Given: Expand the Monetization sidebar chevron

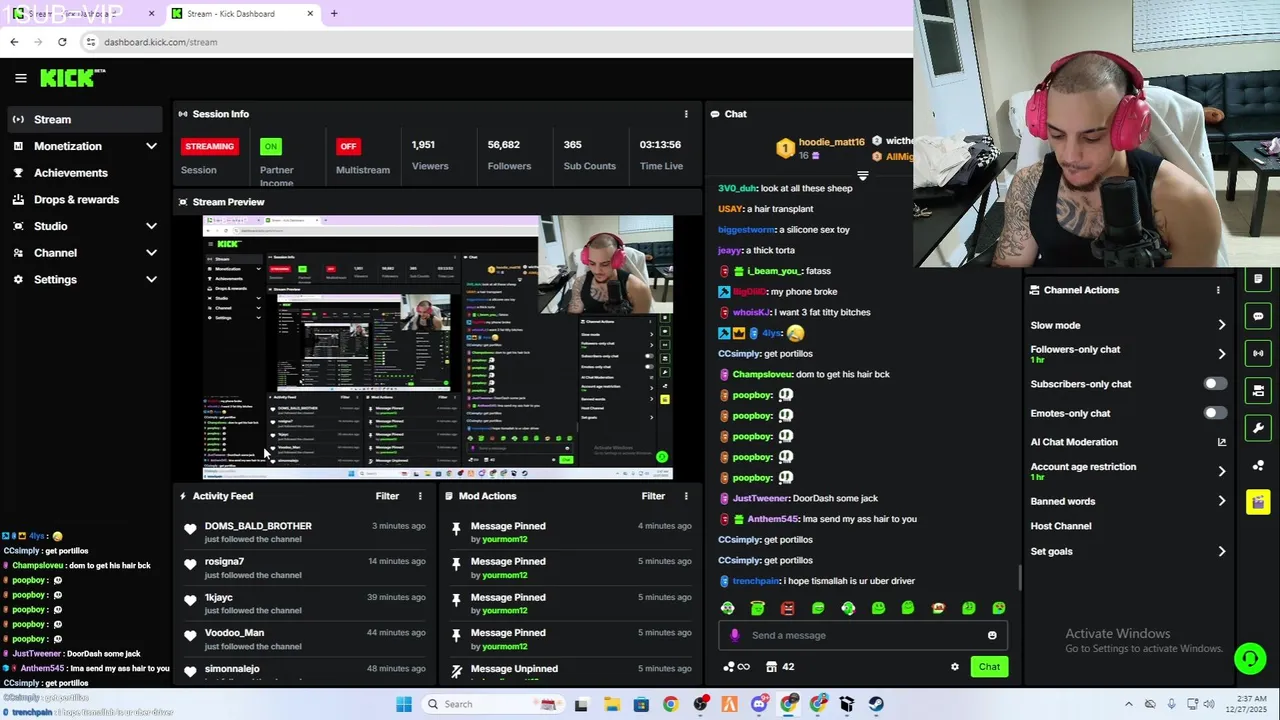Looking at the screenshot, I should pos(151,146).
